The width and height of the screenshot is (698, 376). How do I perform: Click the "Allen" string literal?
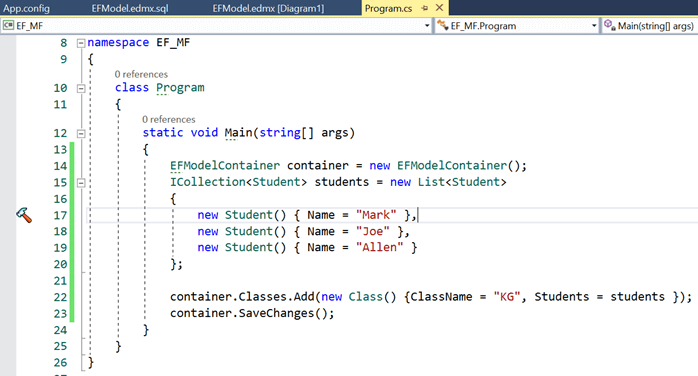coord(380,247)
